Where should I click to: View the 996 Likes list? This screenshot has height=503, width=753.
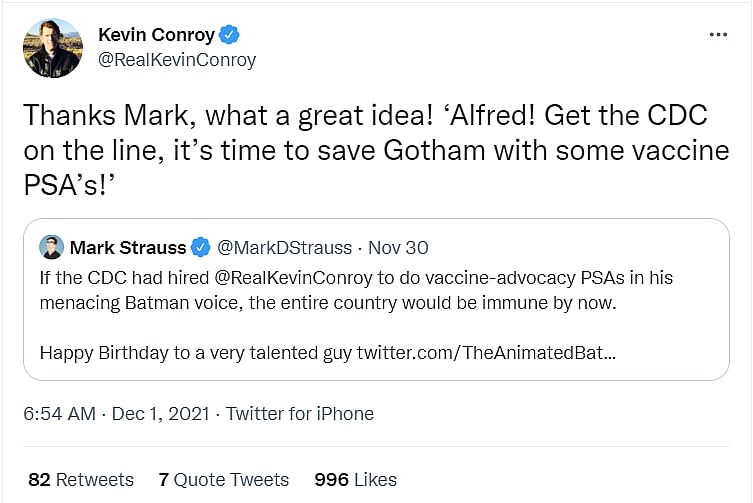(x=355, y=480)
